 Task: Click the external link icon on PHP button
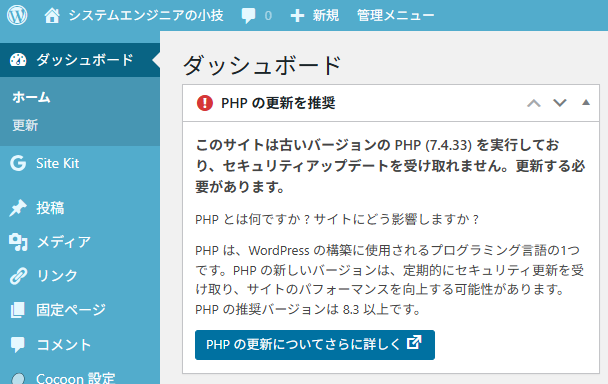[414, 342]
